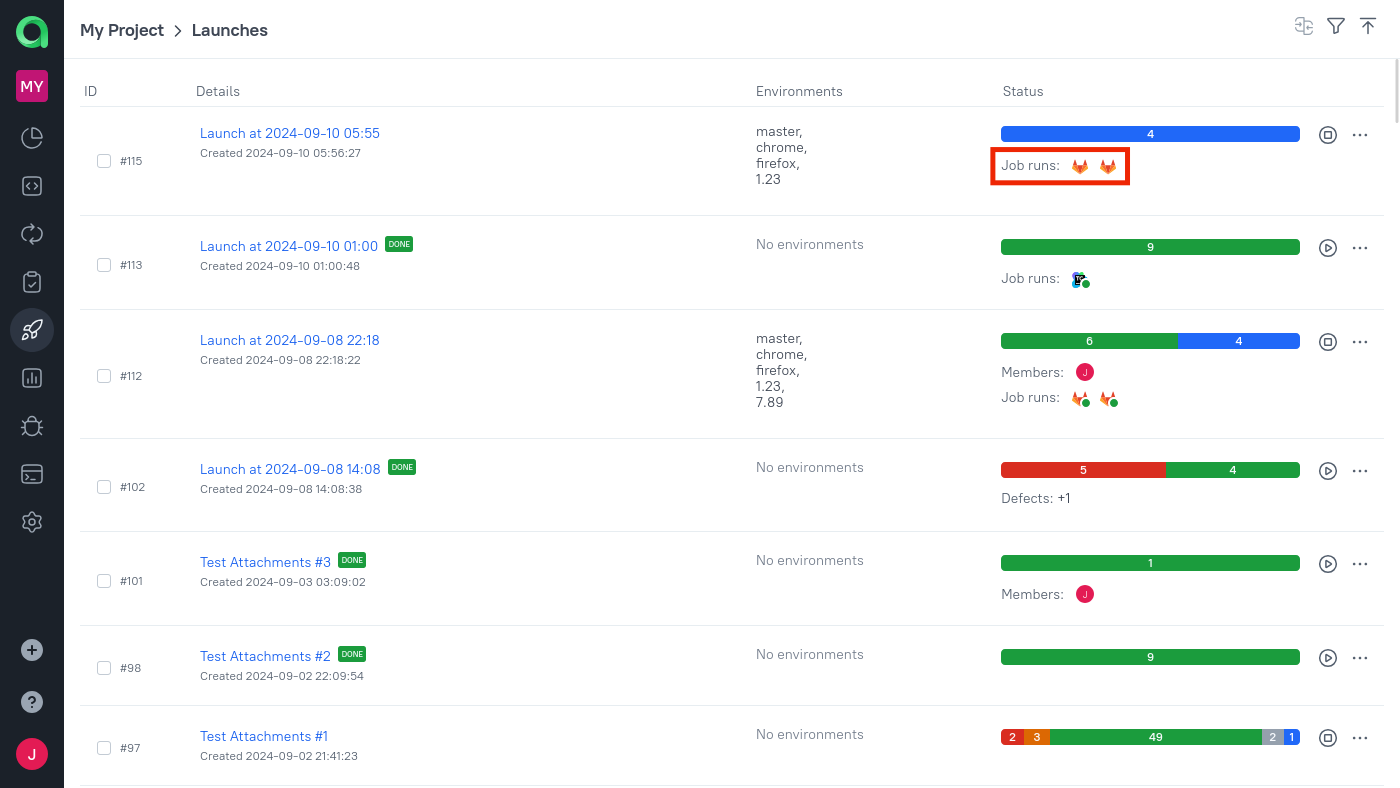Open more options menu for launch #113
This screenshot has width=1400, height=788.
point(1360,248)
